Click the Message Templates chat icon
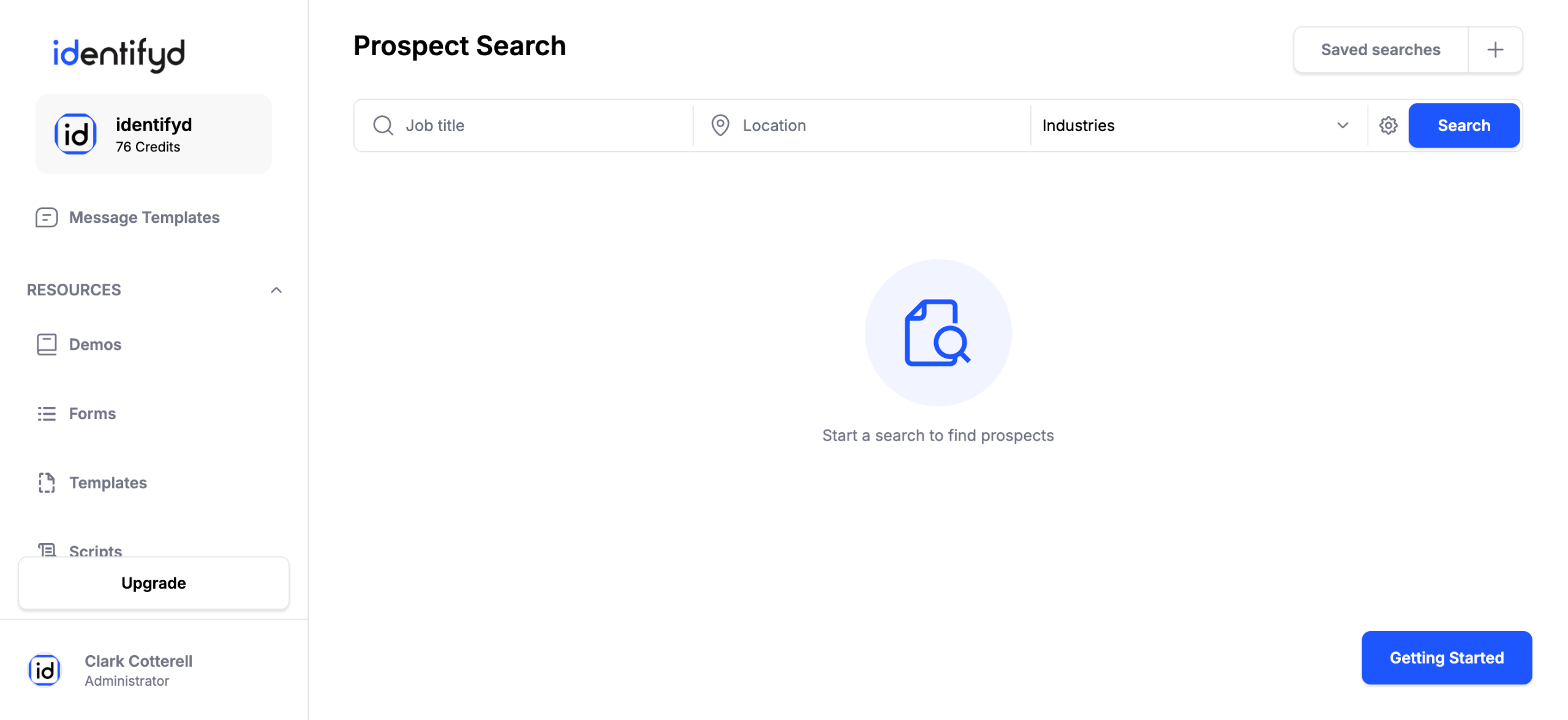1568x720 pixels. coord(47,218)
